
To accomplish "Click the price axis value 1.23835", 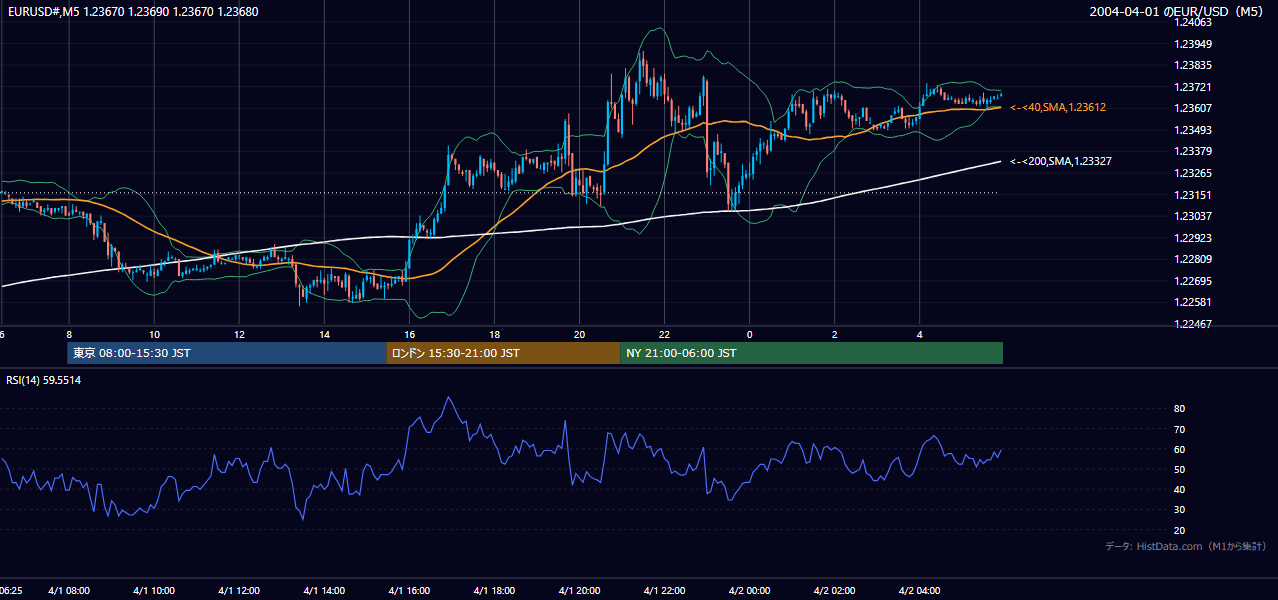I will click(1191, 66).
